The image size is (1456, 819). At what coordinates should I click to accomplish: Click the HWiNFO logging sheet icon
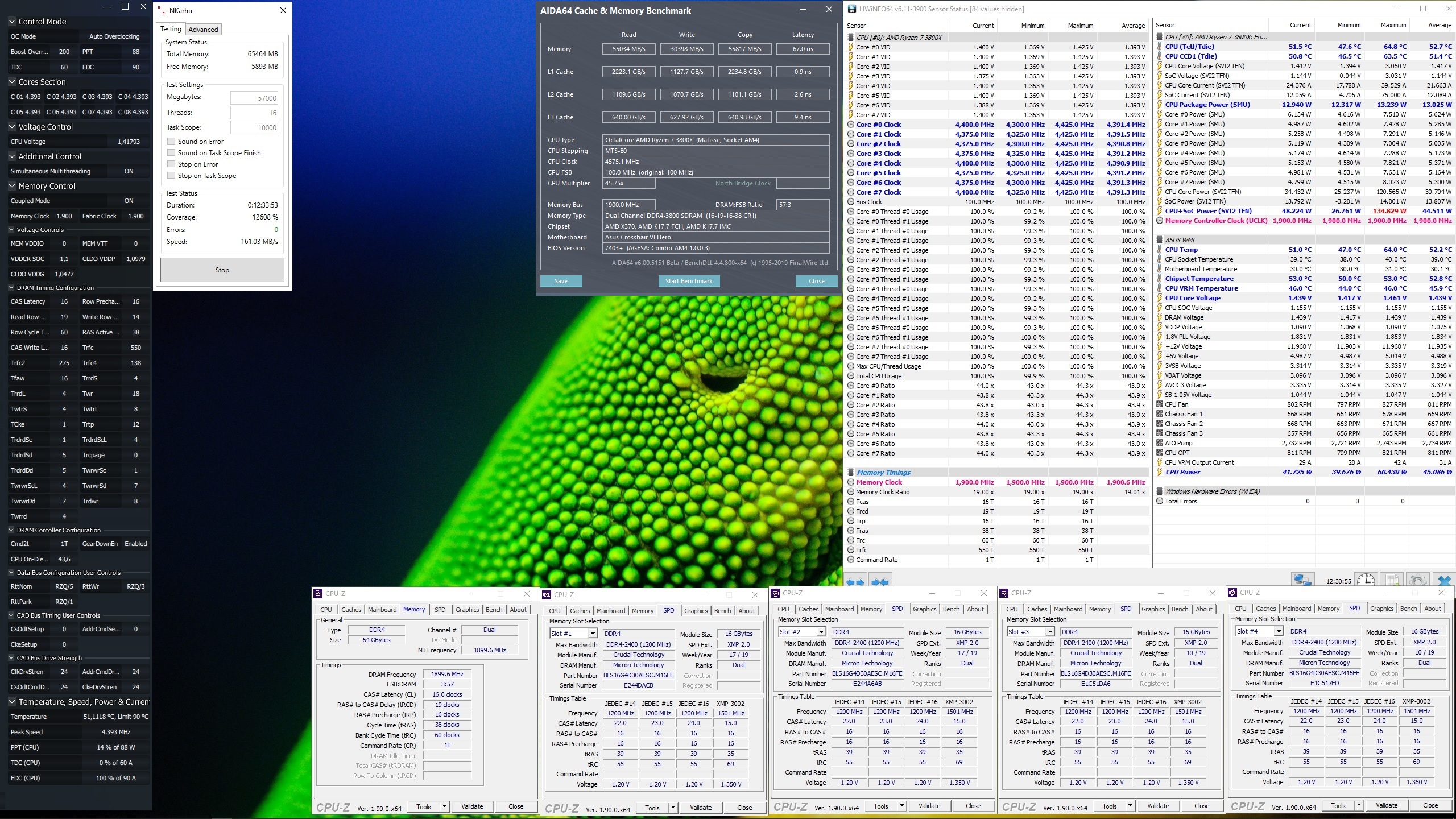[x=1392, y=580]
